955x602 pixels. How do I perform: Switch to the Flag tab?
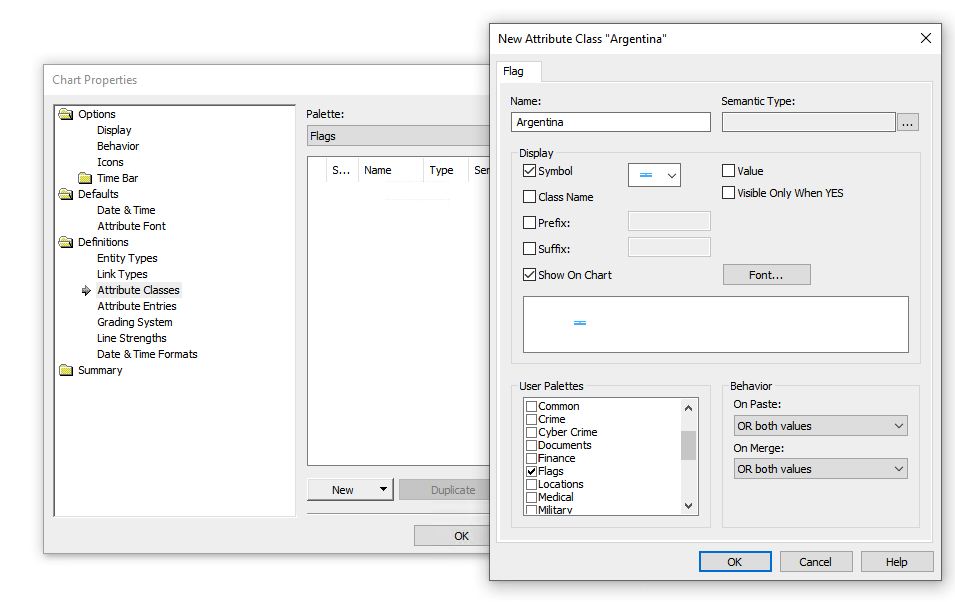(518, 71)
